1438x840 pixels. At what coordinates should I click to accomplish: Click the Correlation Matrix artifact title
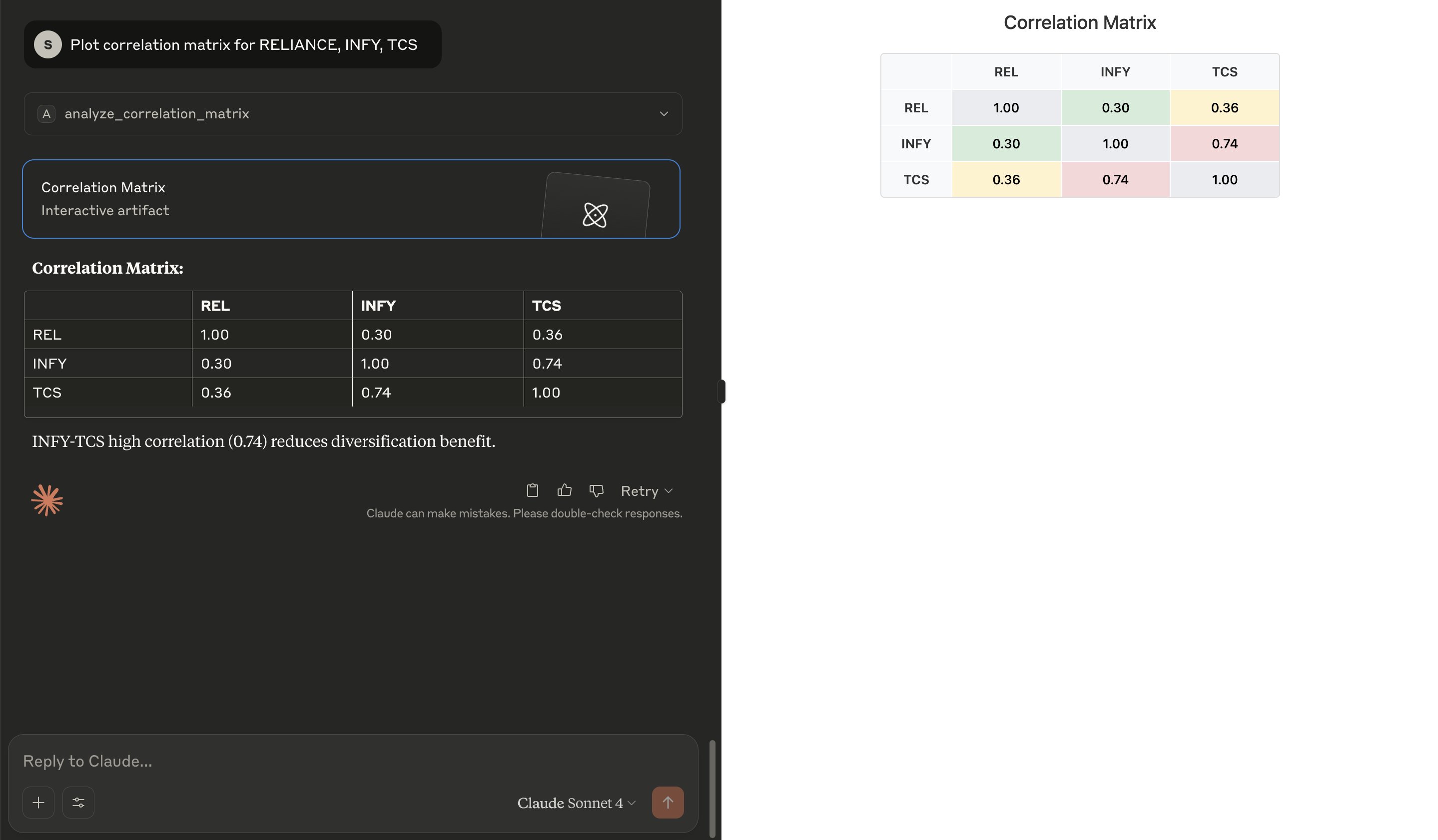[1080, 22]
